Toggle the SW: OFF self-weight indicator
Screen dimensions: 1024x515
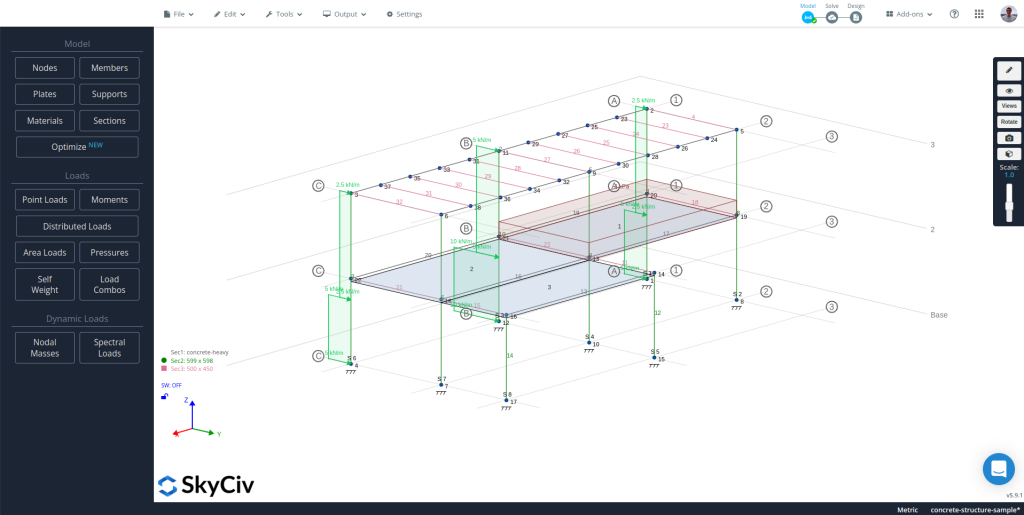tap(171, 384)
